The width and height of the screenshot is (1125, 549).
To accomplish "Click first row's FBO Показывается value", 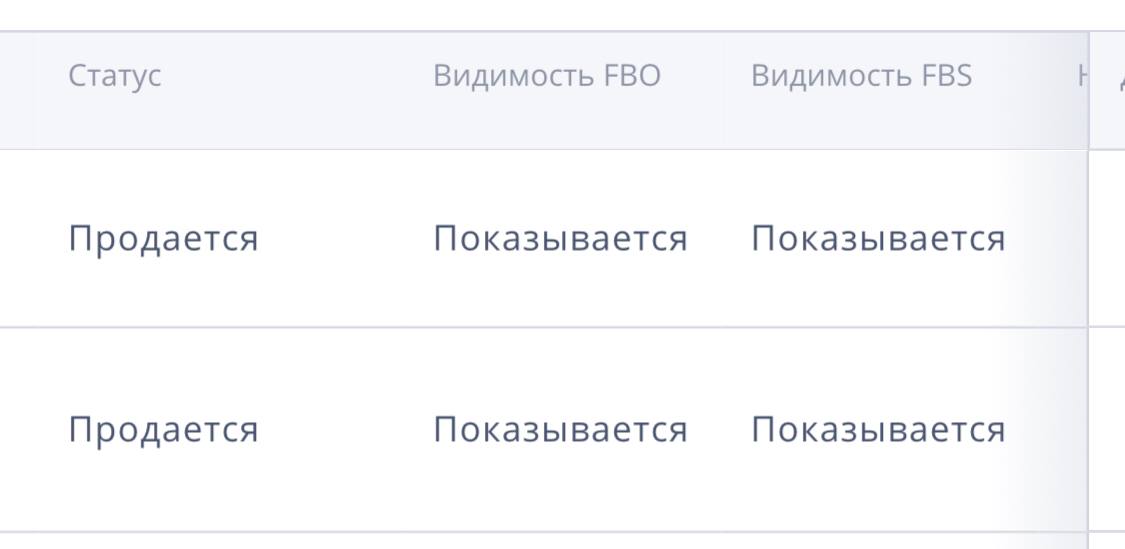I will pyautogui.click(x=560, y=239).
